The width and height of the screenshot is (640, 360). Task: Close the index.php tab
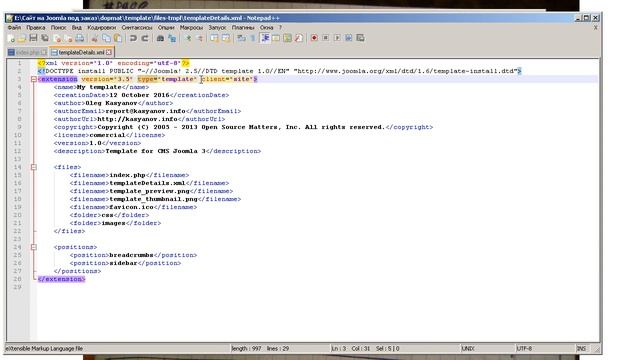point(44,53)
